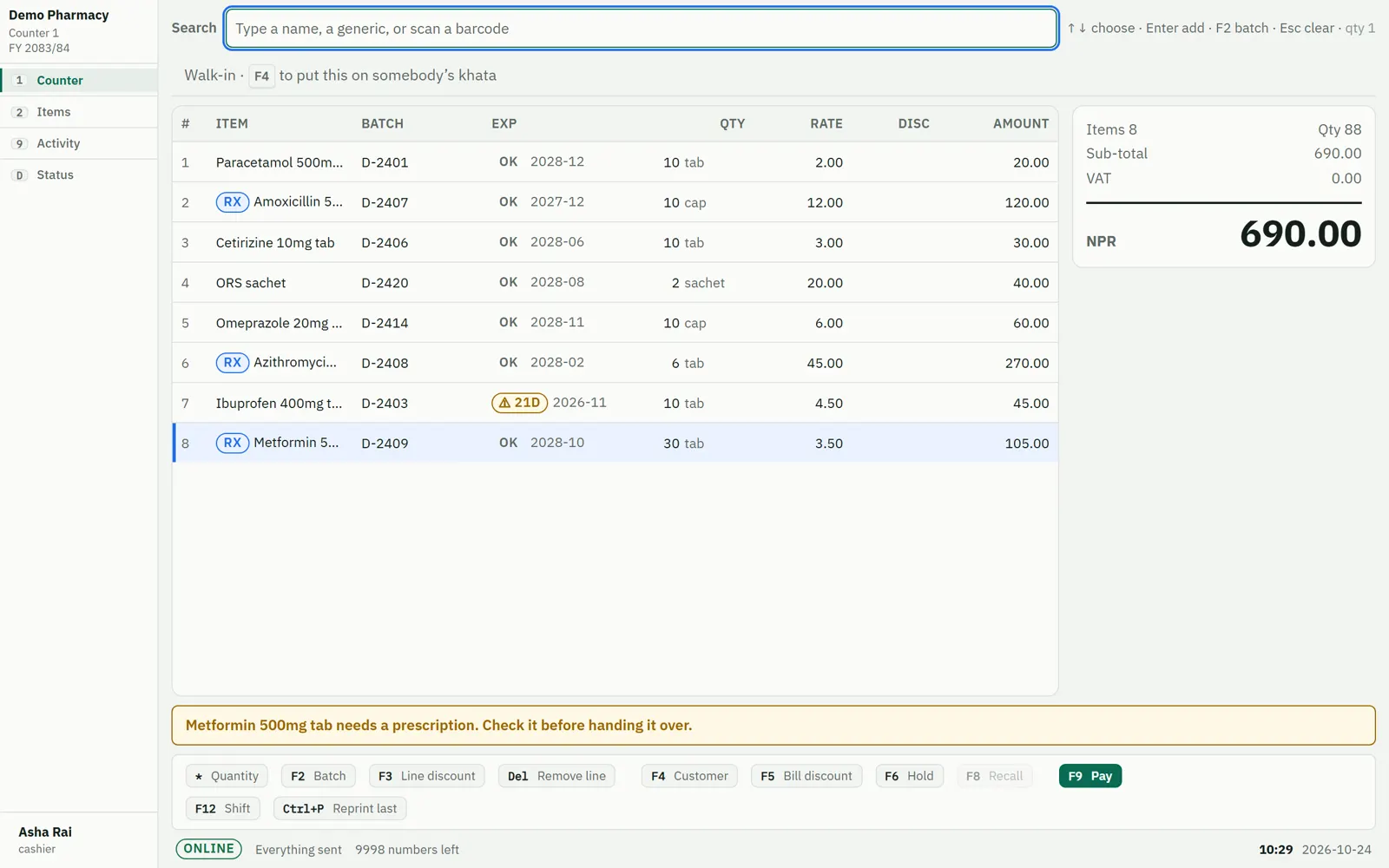Click the NPR 690.00 grand total
Screen dimensions: 1389x868
(x=1300, y=233)
